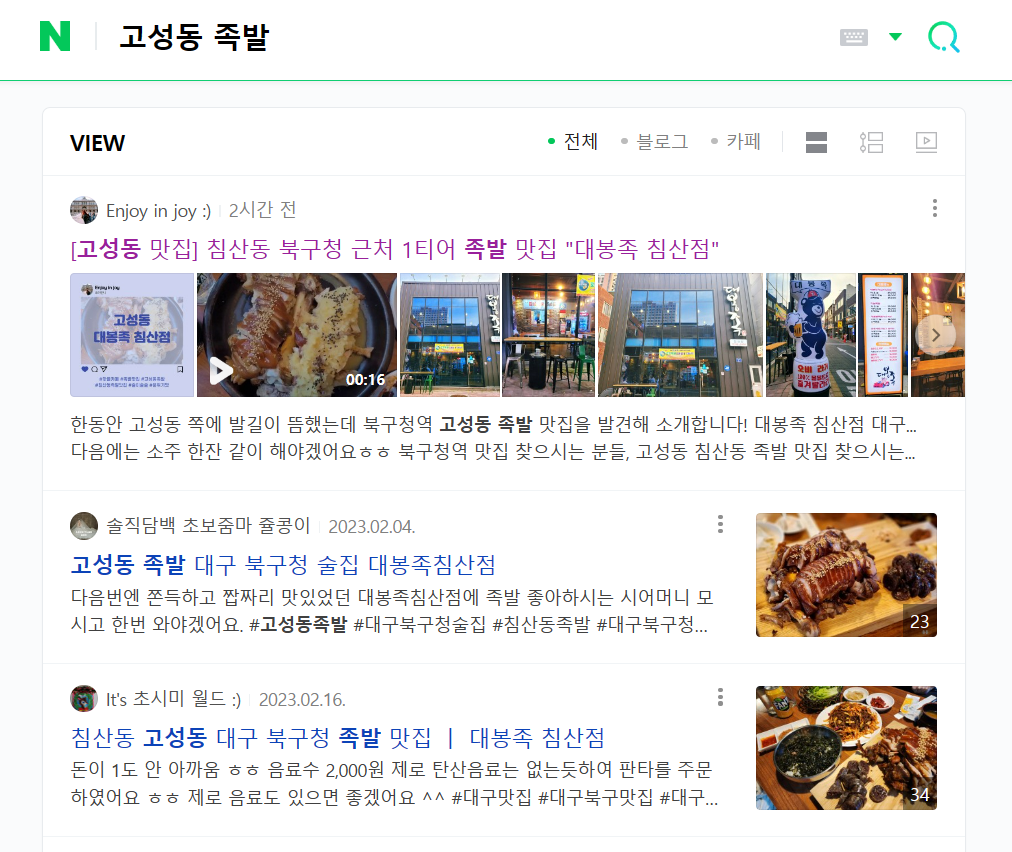1012x852 pixels.
Task: Click the green search magnifier icon
Action: [944, 37]
